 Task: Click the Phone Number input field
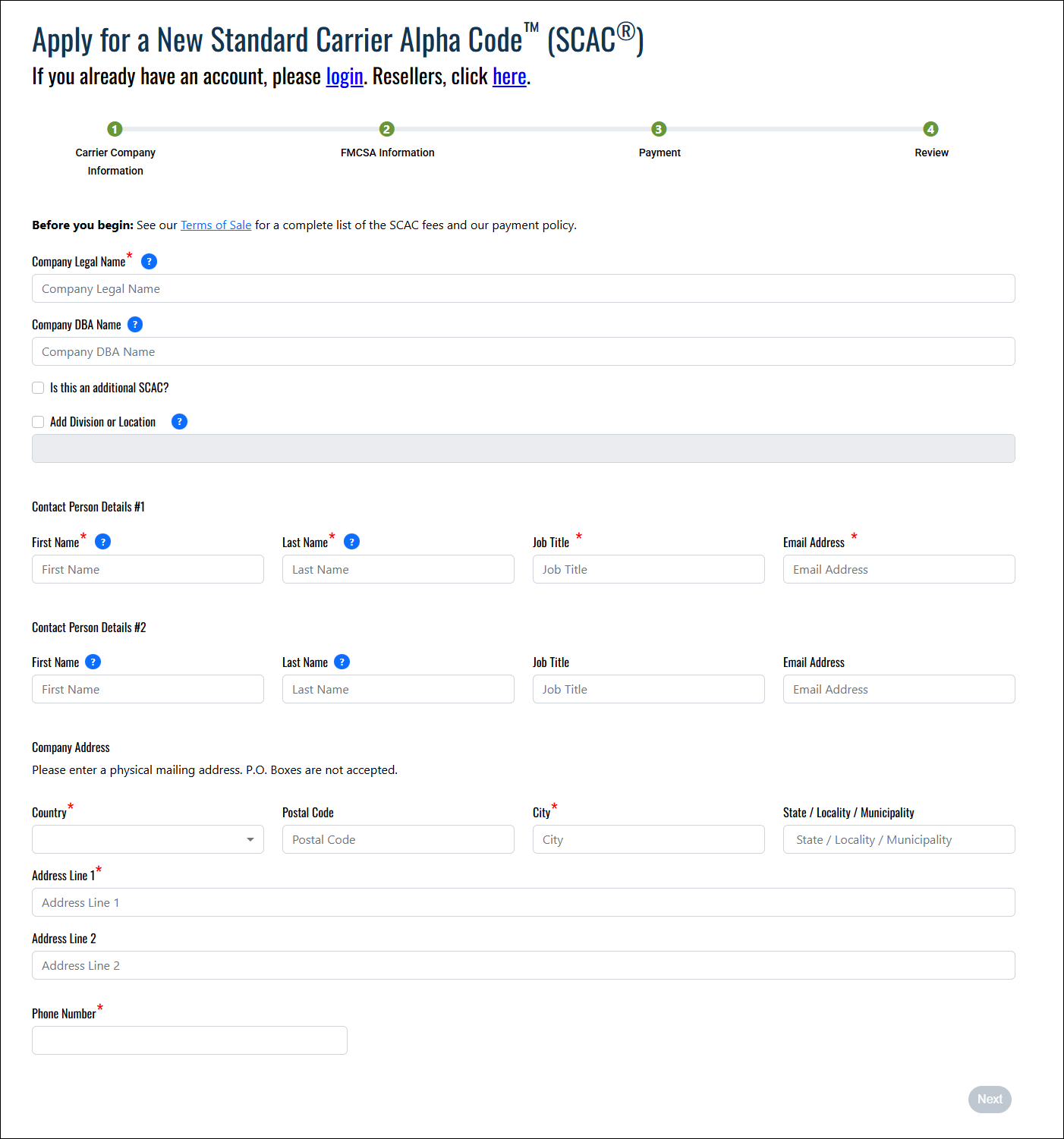pyautogui.click(x=190, y=1040)
